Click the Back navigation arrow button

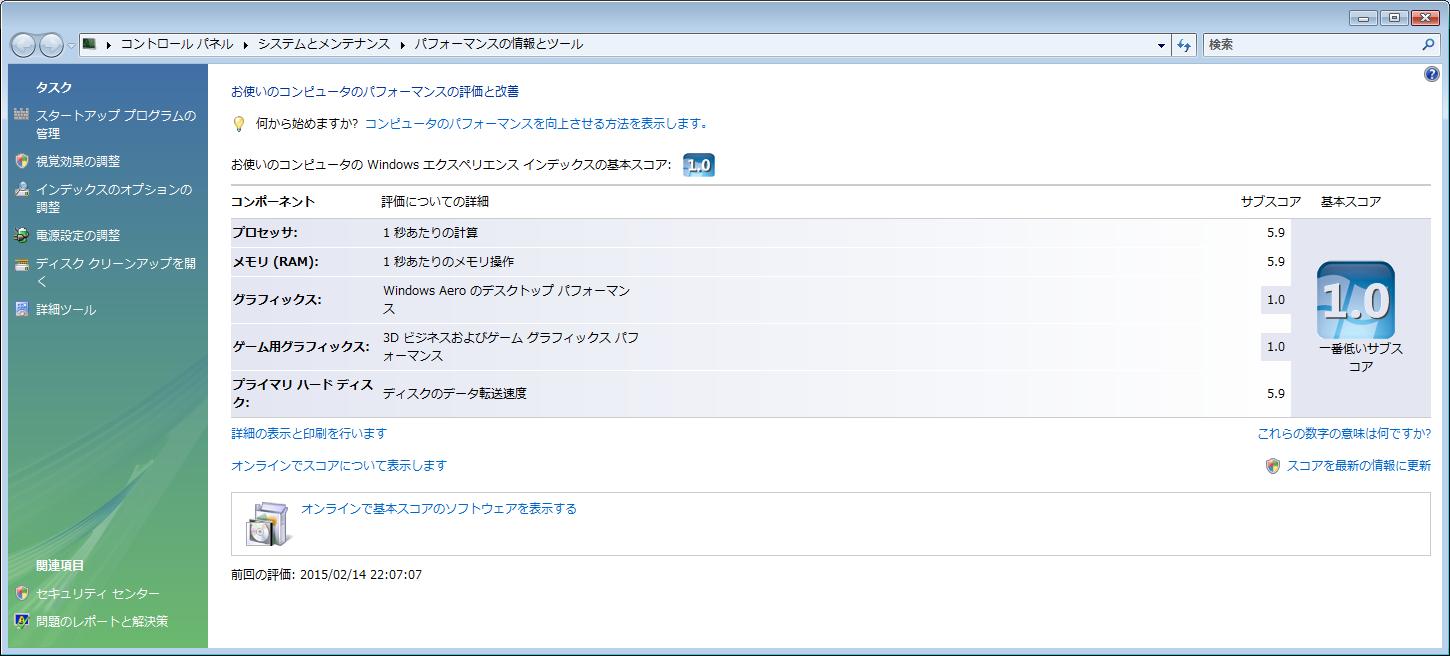point(24,45)
